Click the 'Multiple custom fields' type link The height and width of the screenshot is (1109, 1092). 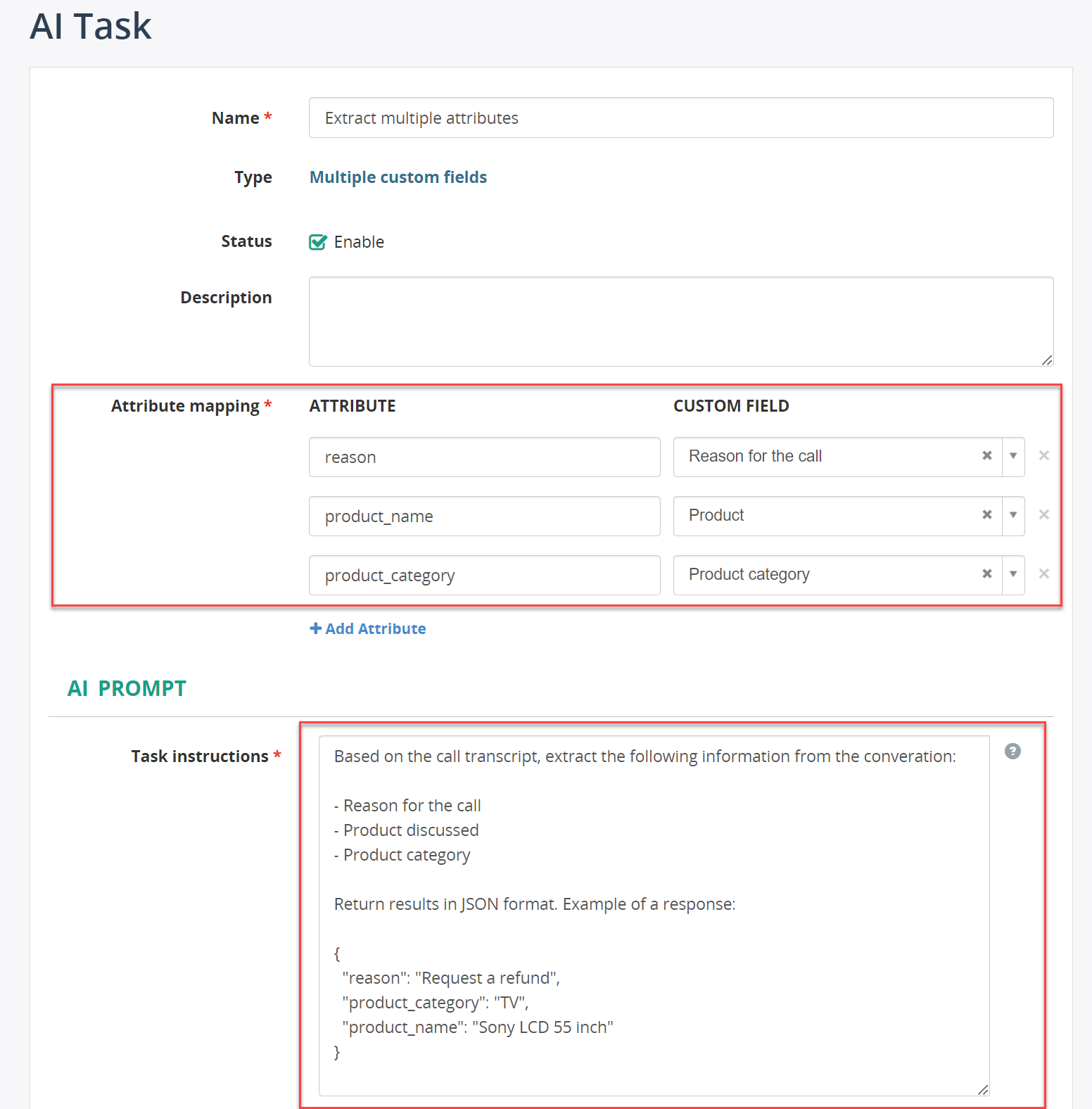tap(398, 177)
